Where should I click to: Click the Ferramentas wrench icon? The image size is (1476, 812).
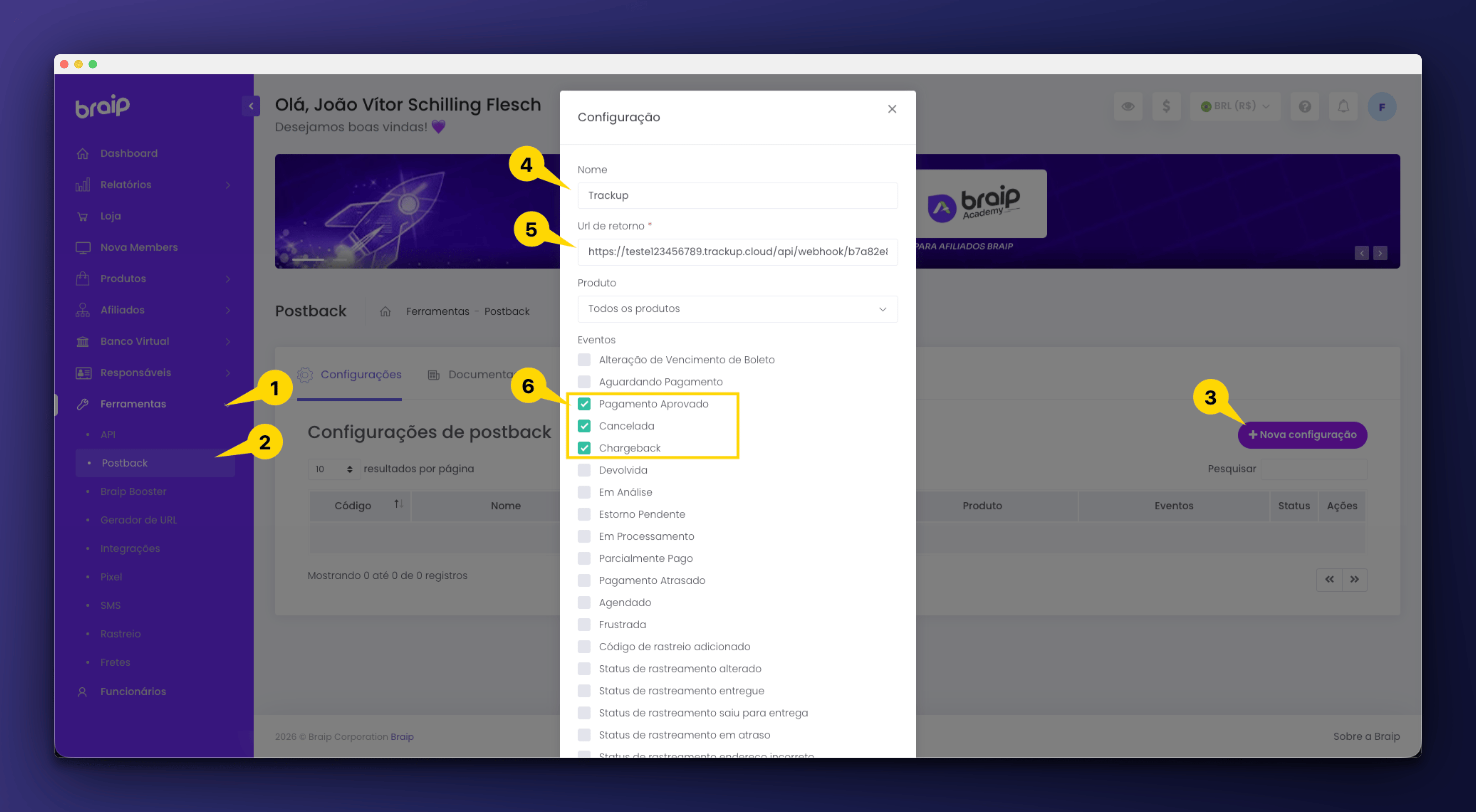[83, 404]
